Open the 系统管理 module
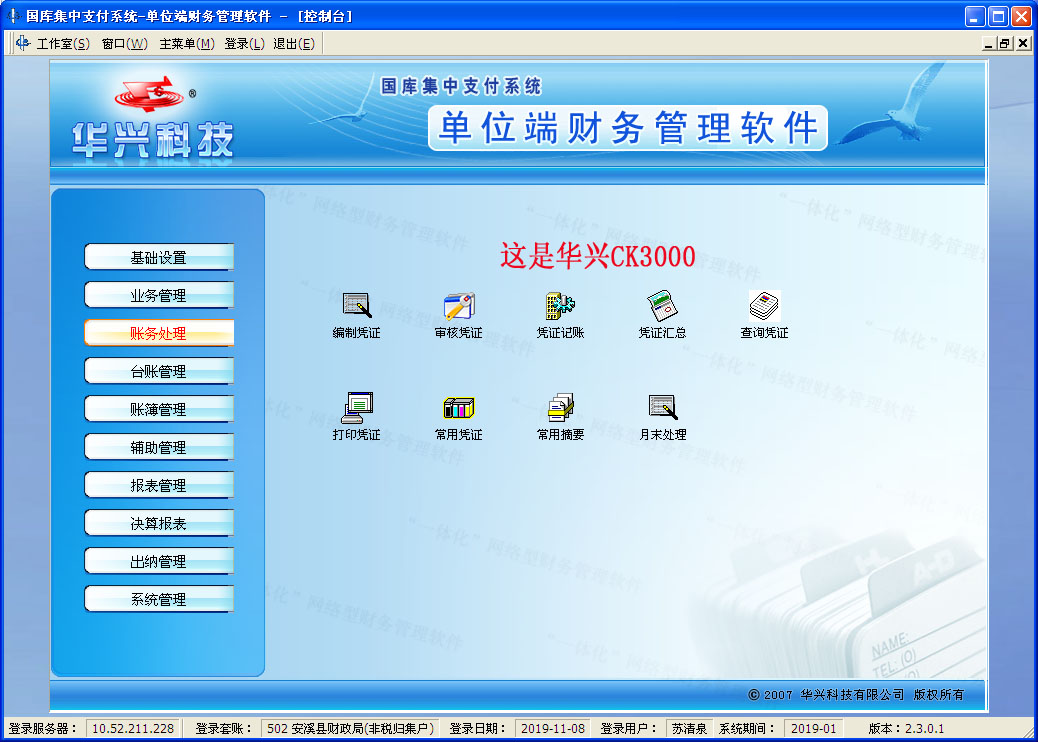This screenshot has width=1038, height=742. click(159, 600)
